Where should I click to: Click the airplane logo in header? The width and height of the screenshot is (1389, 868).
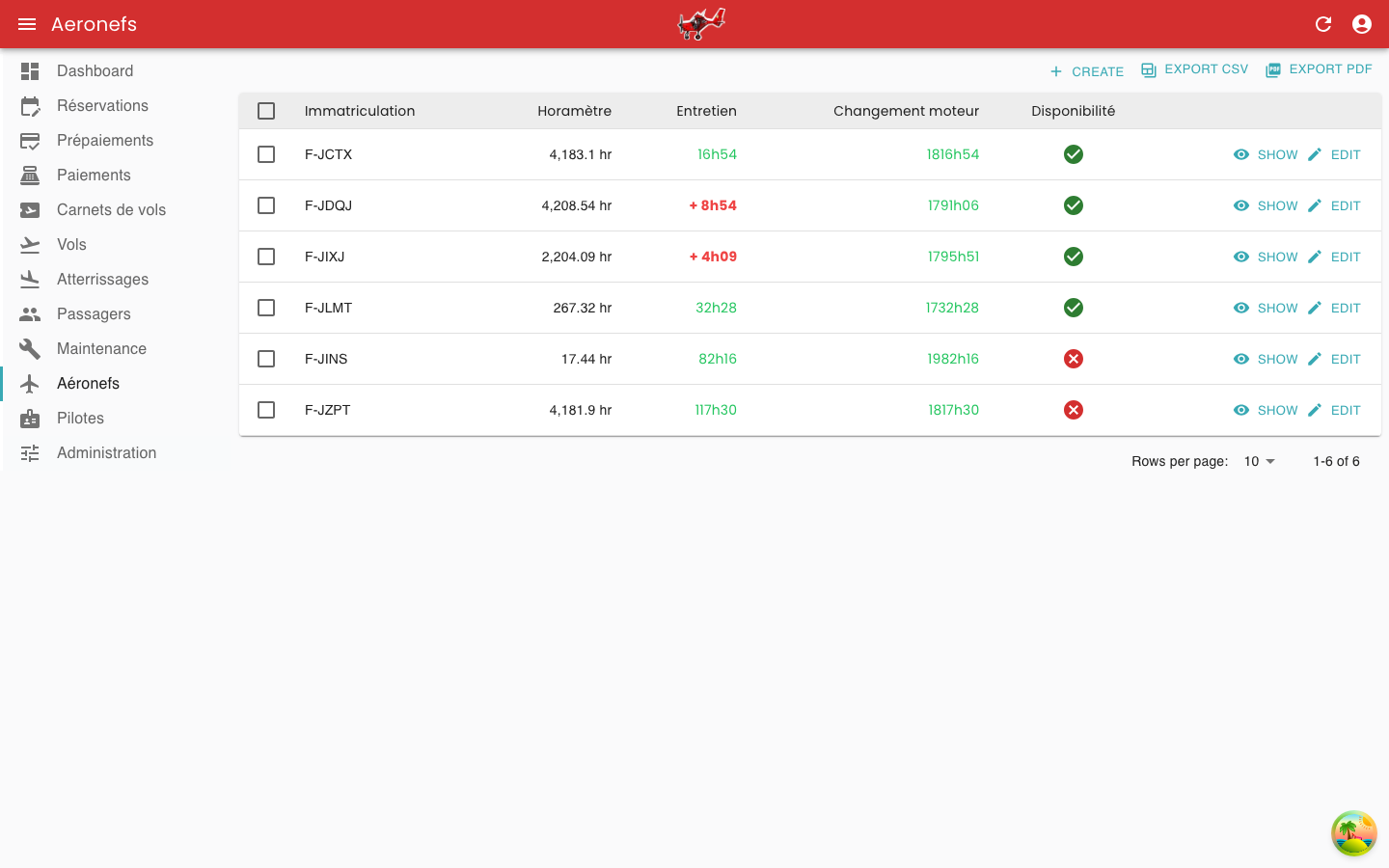[x=701, y=24]
